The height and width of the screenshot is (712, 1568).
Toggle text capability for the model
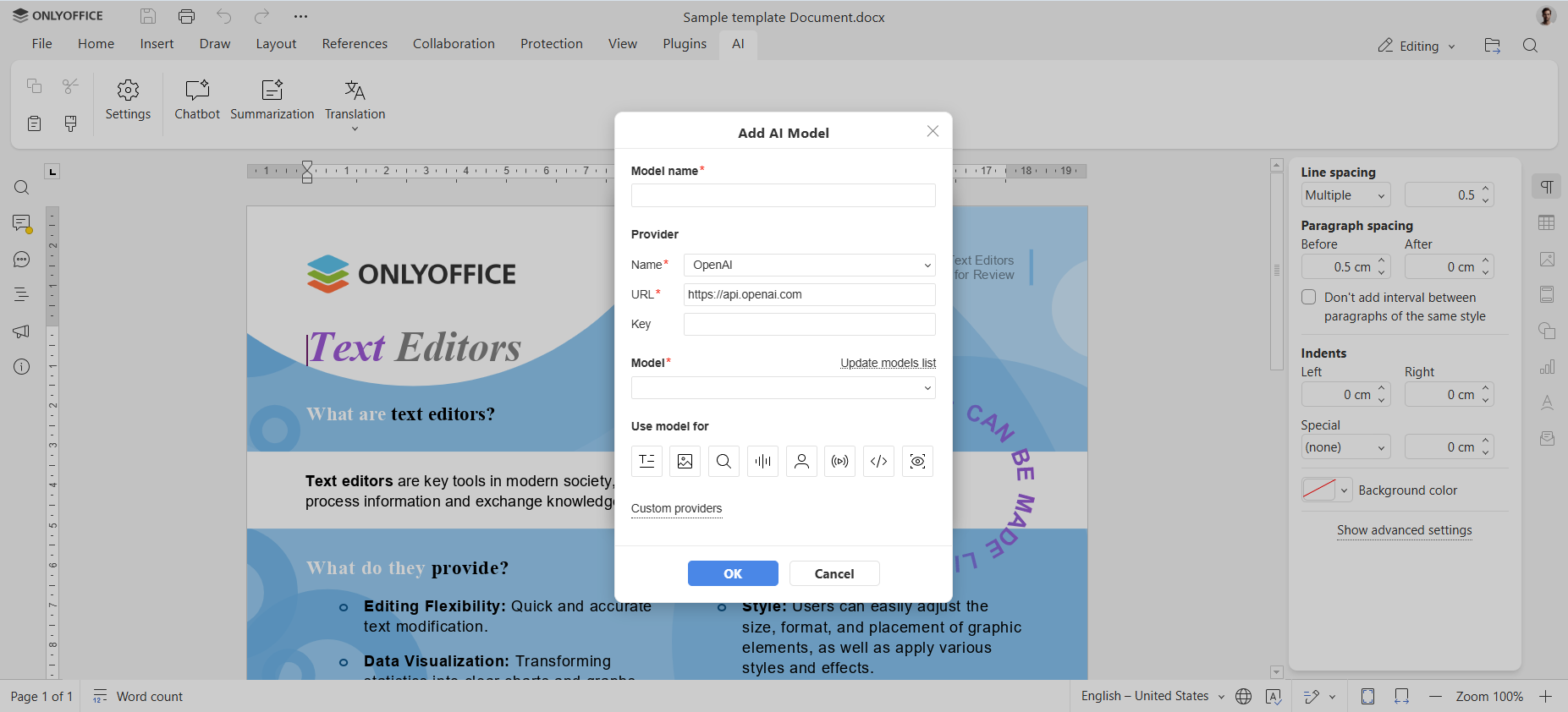(x=646, y=461)
